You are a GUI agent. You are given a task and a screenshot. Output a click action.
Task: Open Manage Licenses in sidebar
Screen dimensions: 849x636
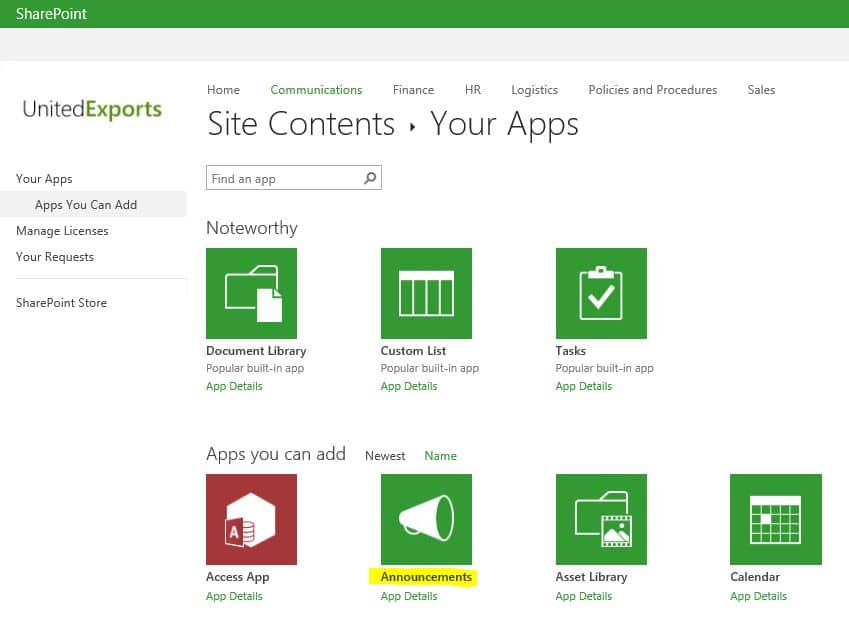[x=62, y=231]
